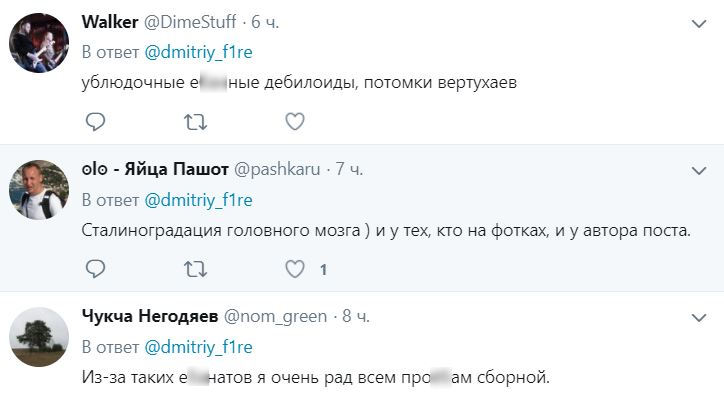The width and height of the screenshot is (724, 395).
Task: Like Walker's tweet with the heart icon
Action: pyautogui.click(x=295, y=122)
